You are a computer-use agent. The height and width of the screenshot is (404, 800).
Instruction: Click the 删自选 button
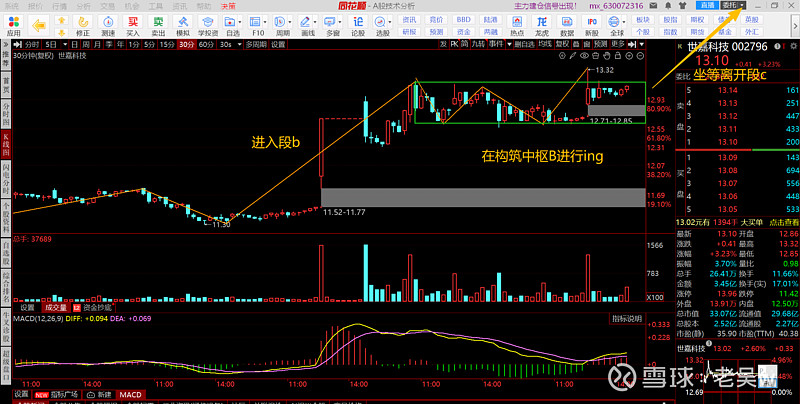click(525, 44)
